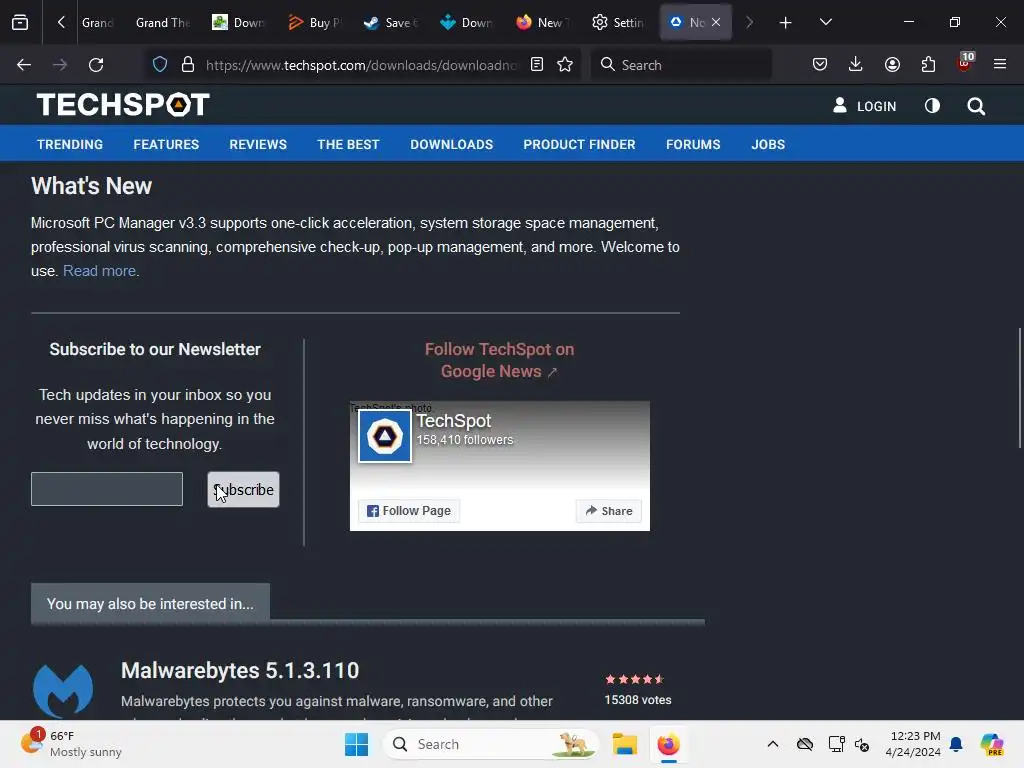Open the Downloads panel arrow
1024x768 pixels.
point(856,64)
